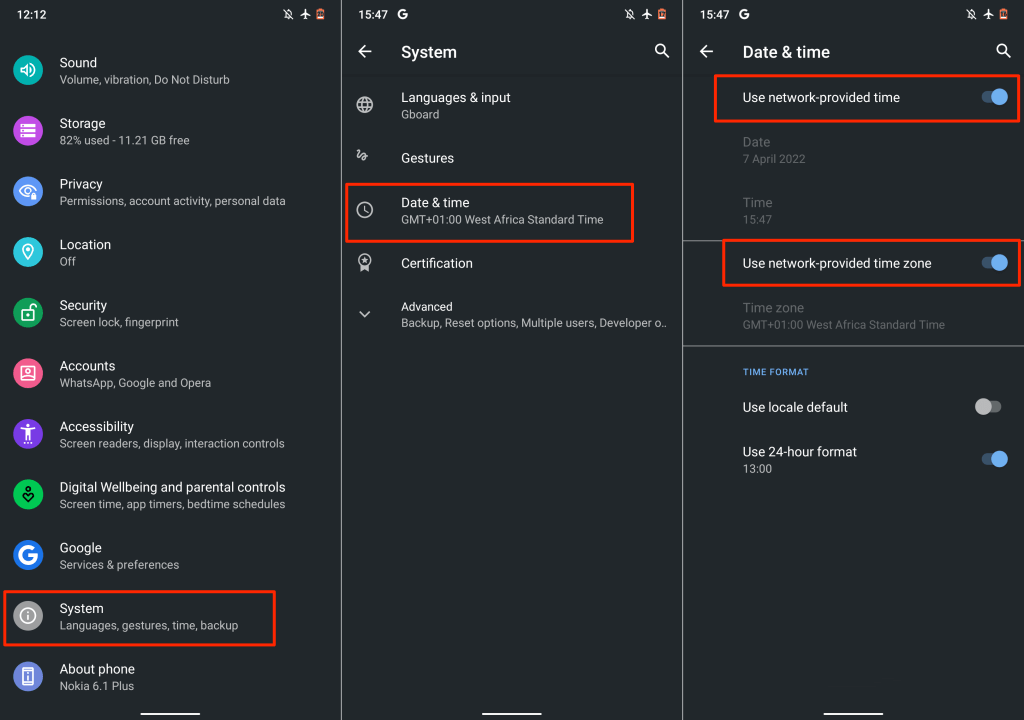Image resolution: width=1024 pixels, height=720 pixels.
Task: Select the Gestures menu item
Action: click(511, 157)
